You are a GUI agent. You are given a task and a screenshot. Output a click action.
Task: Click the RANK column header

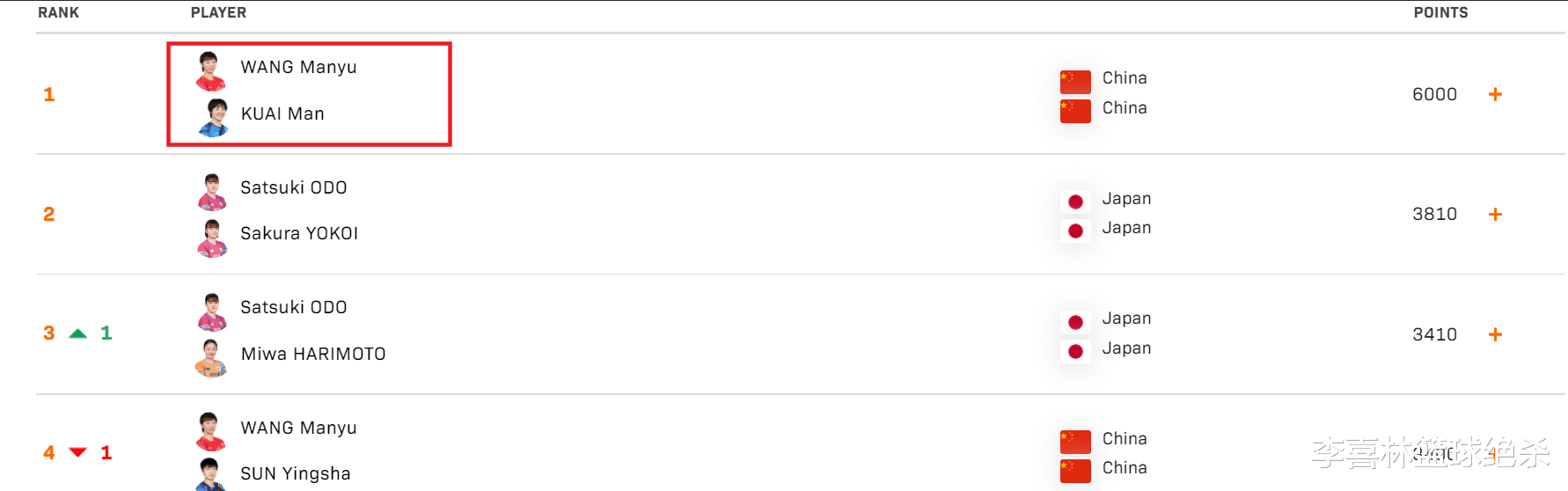coord(58,12)
